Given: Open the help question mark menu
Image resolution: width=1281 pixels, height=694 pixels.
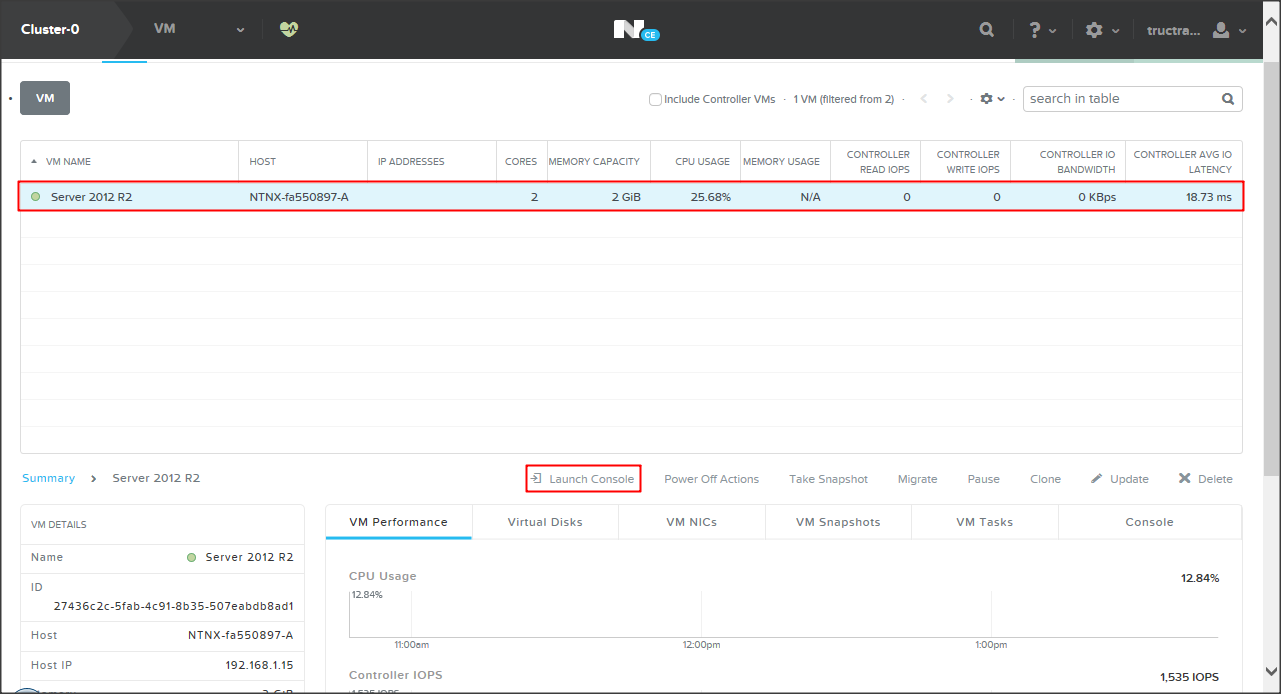Looking at the screenshot, I should 1036,30.
